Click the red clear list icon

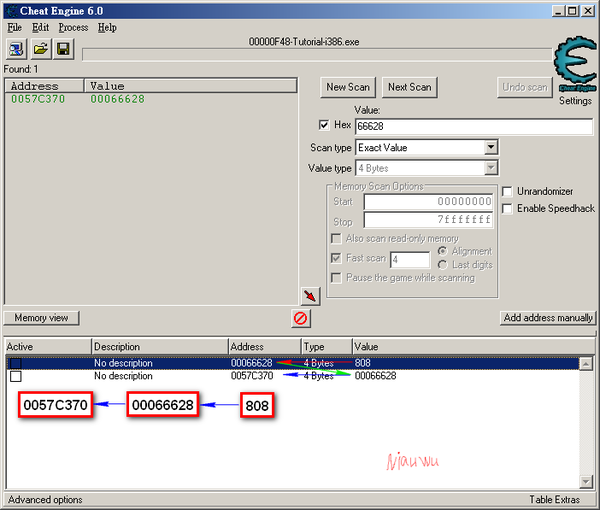pos(301,318)
